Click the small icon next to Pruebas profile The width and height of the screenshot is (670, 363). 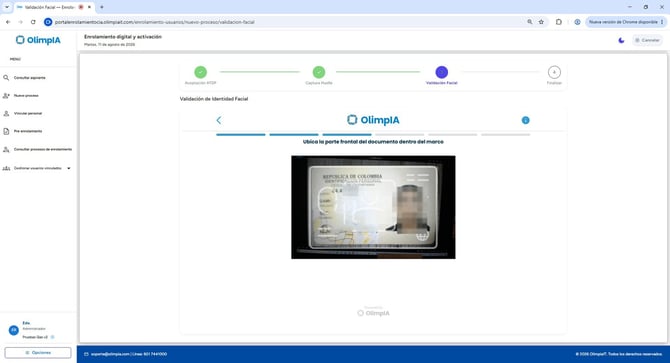pos(53,337)
